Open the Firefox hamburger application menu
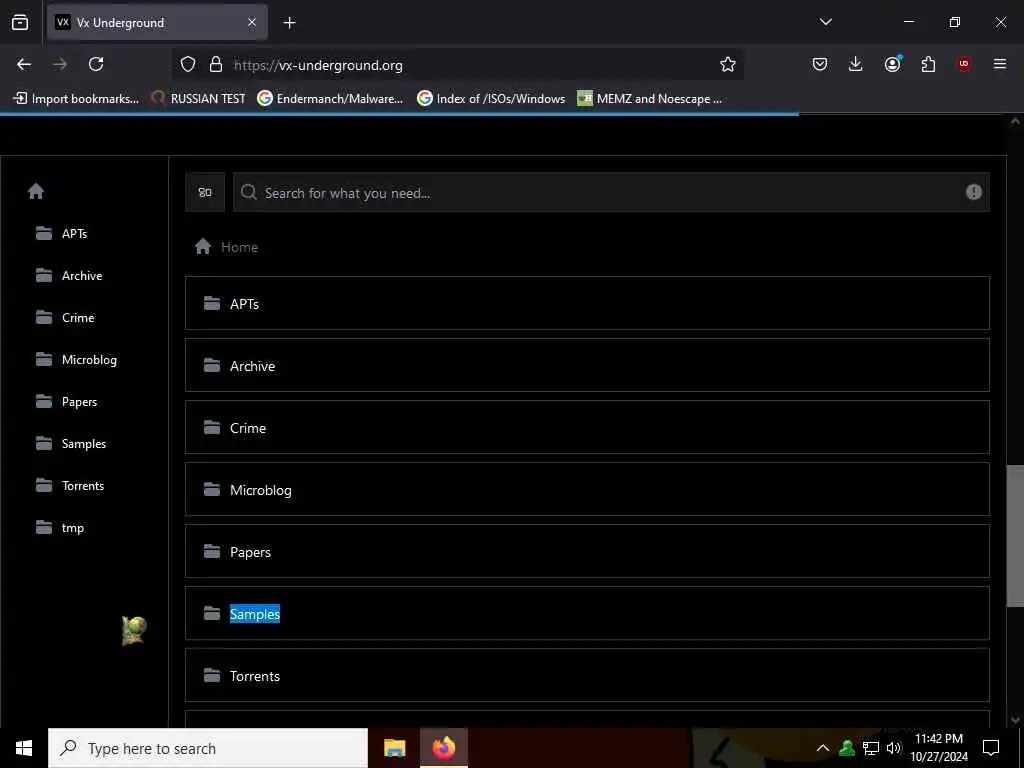1024x768 pixels. coord(1000,64)
